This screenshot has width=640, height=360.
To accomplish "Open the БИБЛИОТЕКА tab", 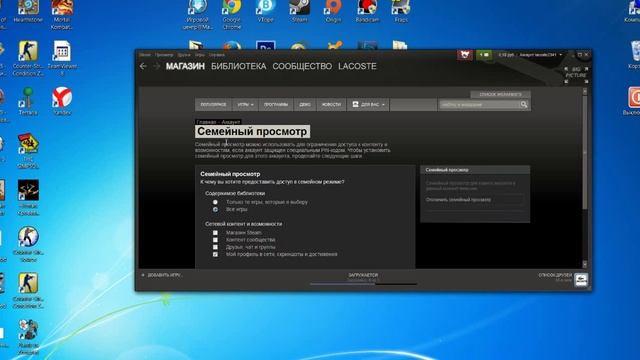I will [238, 66].
